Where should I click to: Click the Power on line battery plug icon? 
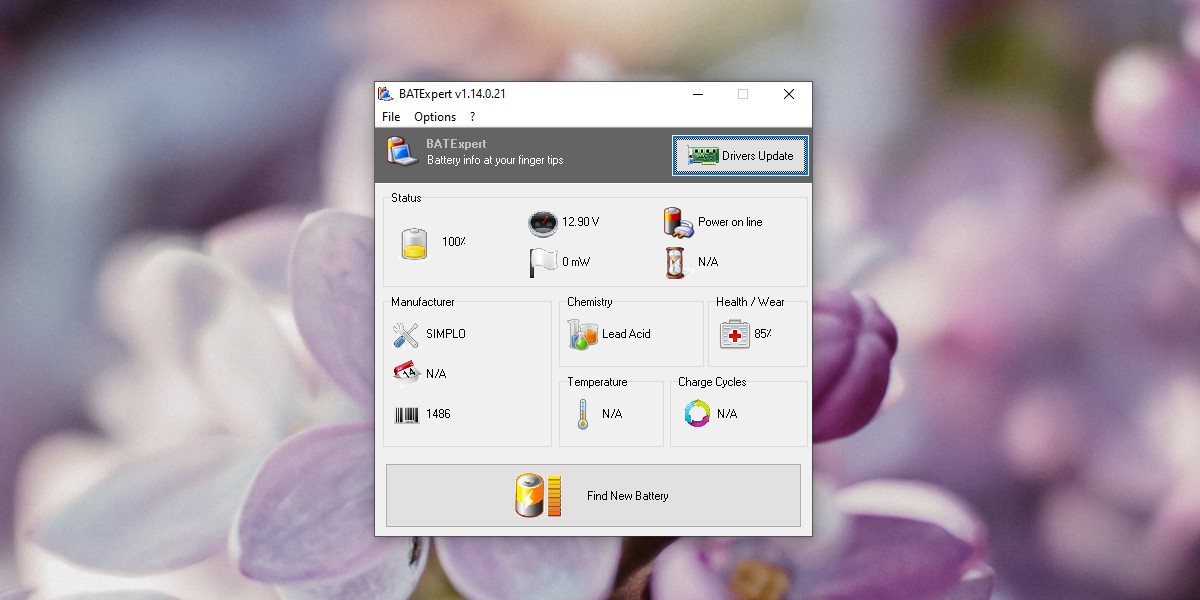pos(678,222)
